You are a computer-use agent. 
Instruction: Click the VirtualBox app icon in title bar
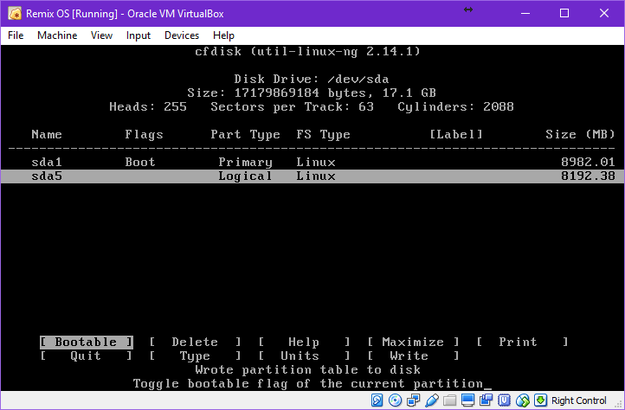coord(14,14)
